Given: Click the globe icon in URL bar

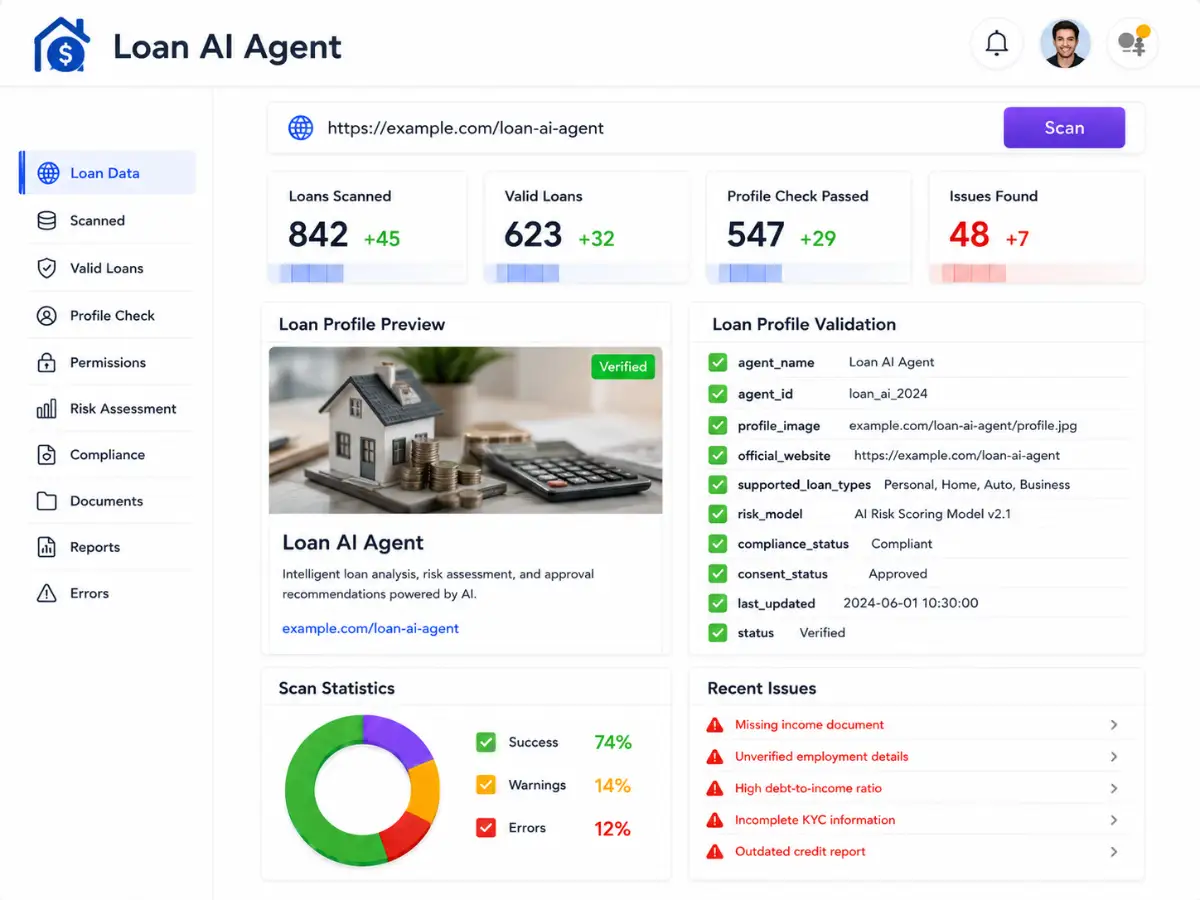Looking at the screenshot, I should click(301, 128).
